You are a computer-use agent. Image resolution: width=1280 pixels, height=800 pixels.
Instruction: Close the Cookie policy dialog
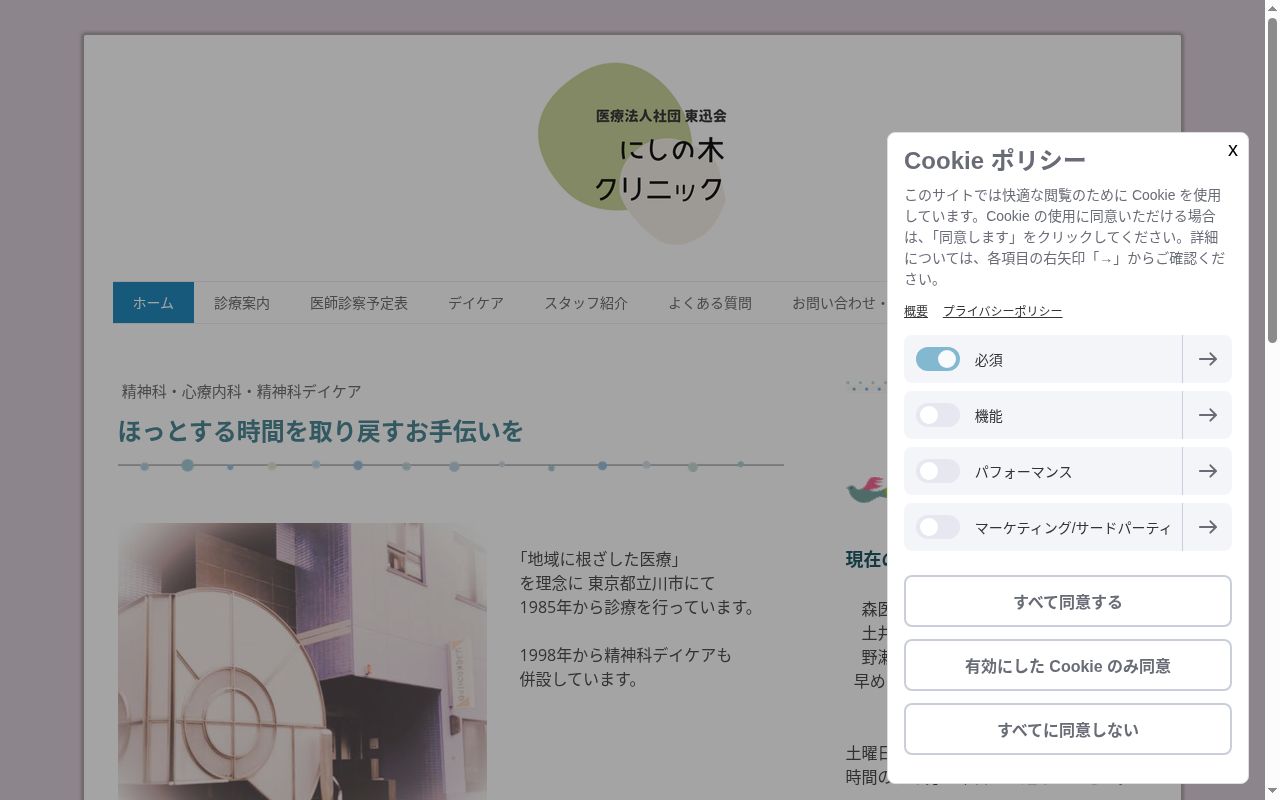pyautogui.click(x=1232, y=150)
